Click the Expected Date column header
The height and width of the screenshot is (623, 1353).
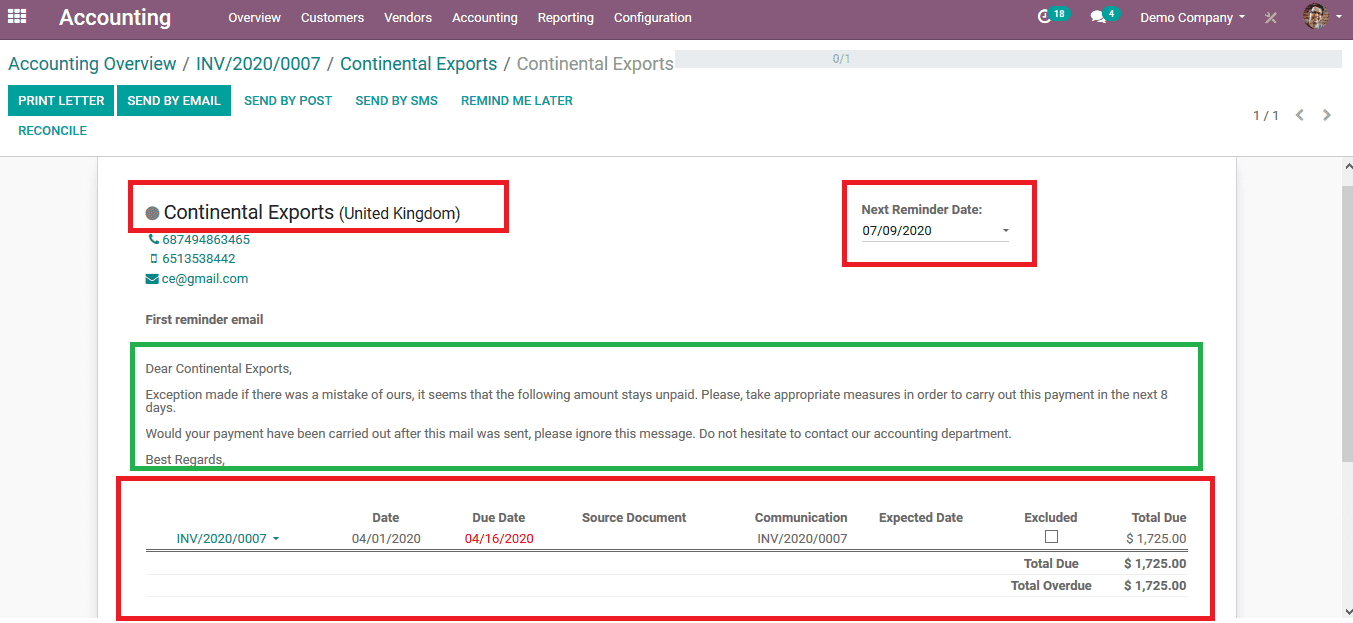921,518
